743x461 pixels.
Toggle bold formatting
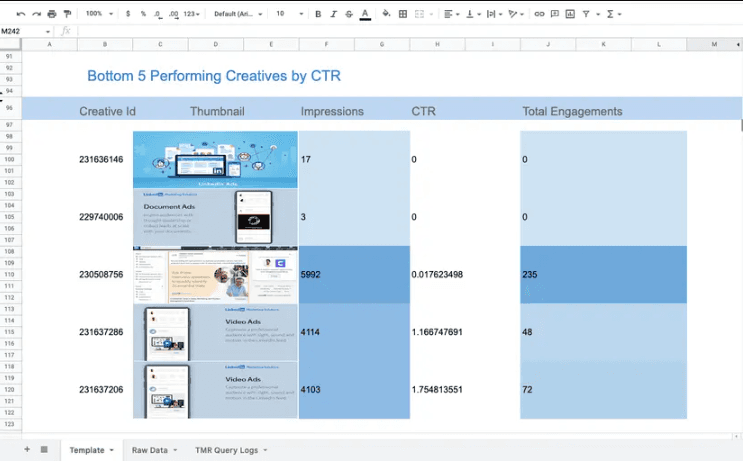tap(318, 14)
